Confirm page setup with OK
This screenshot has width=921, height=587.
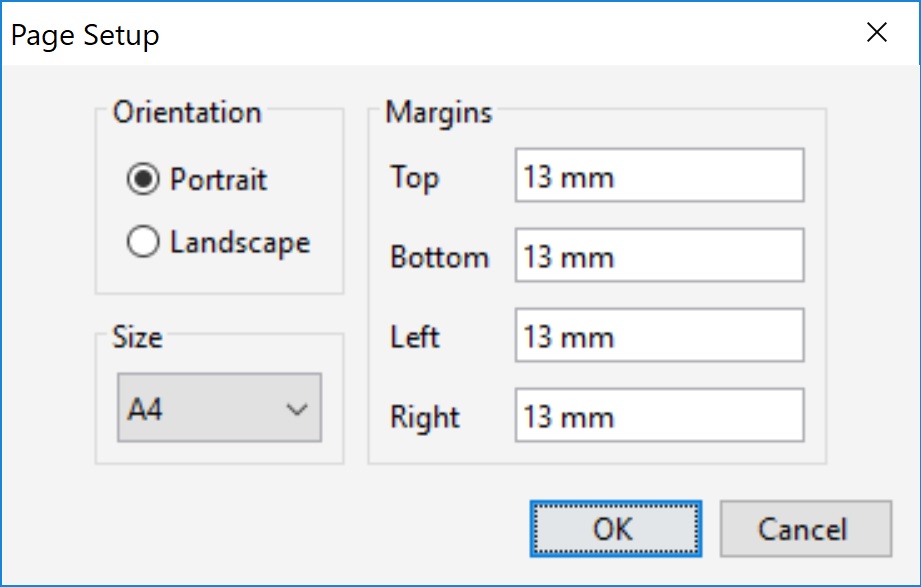click(x=615, y=529)
